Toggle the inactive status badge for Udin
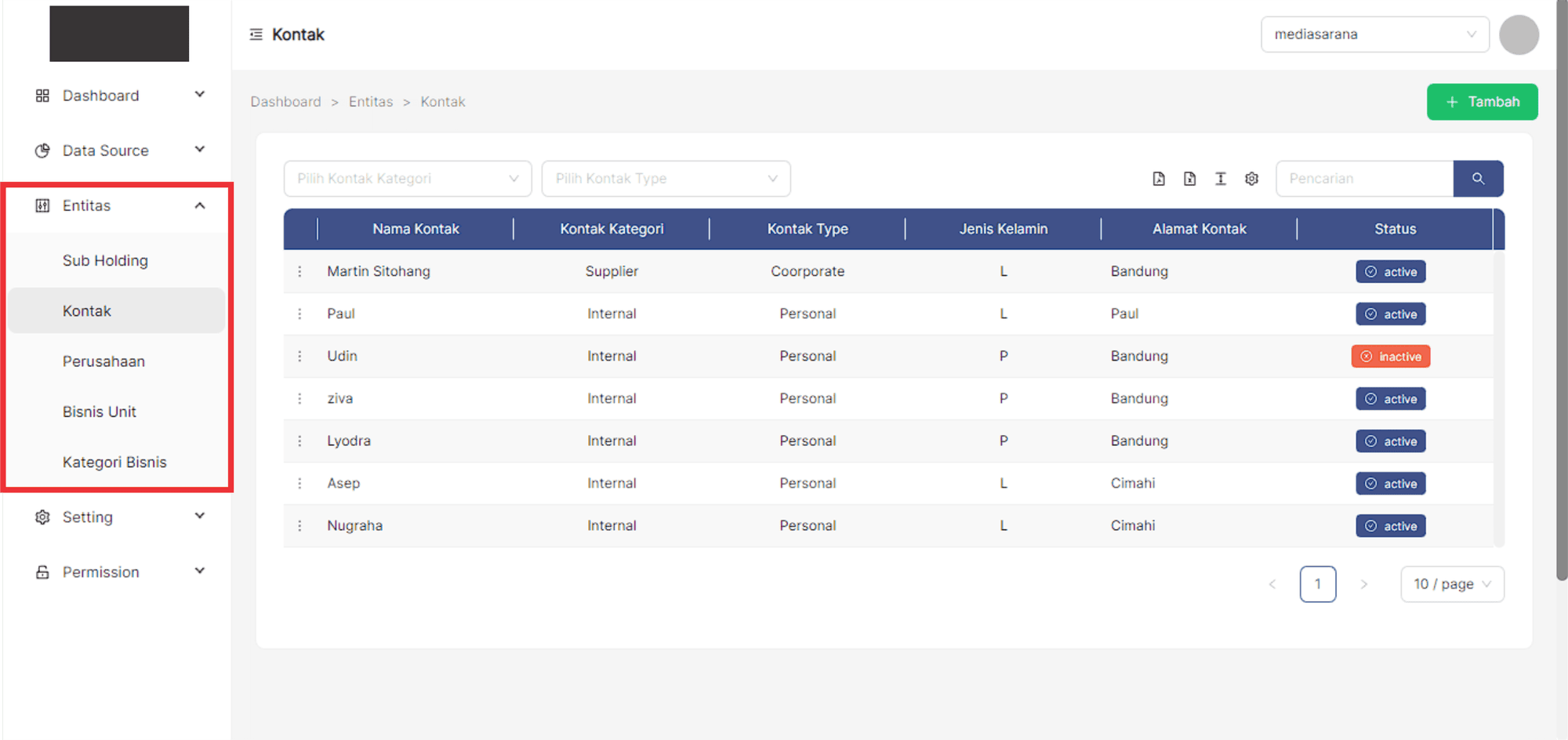 [x=1390, y=357]
